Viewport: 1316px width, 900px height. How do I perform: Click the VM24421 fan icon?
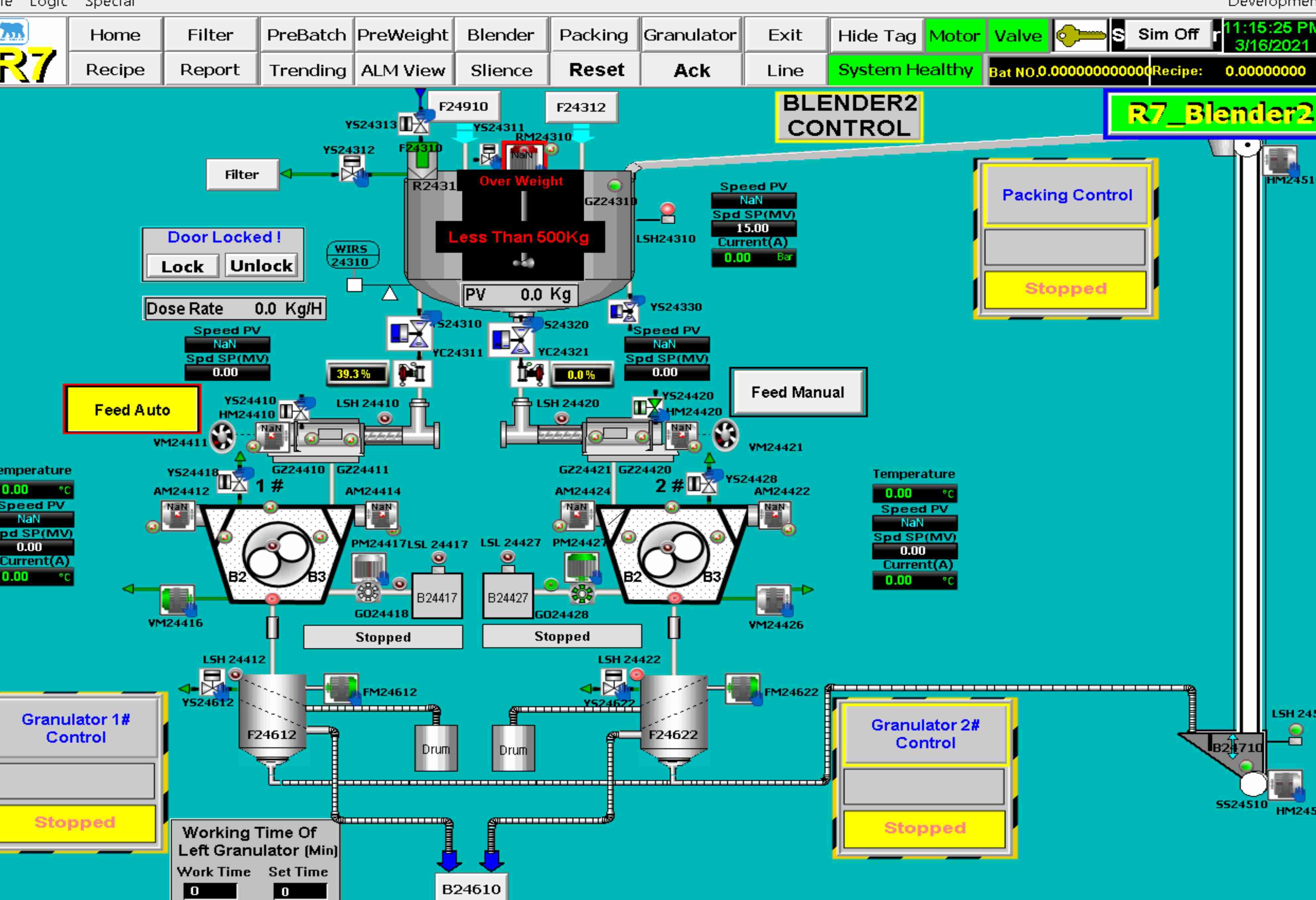click(725, 435)
